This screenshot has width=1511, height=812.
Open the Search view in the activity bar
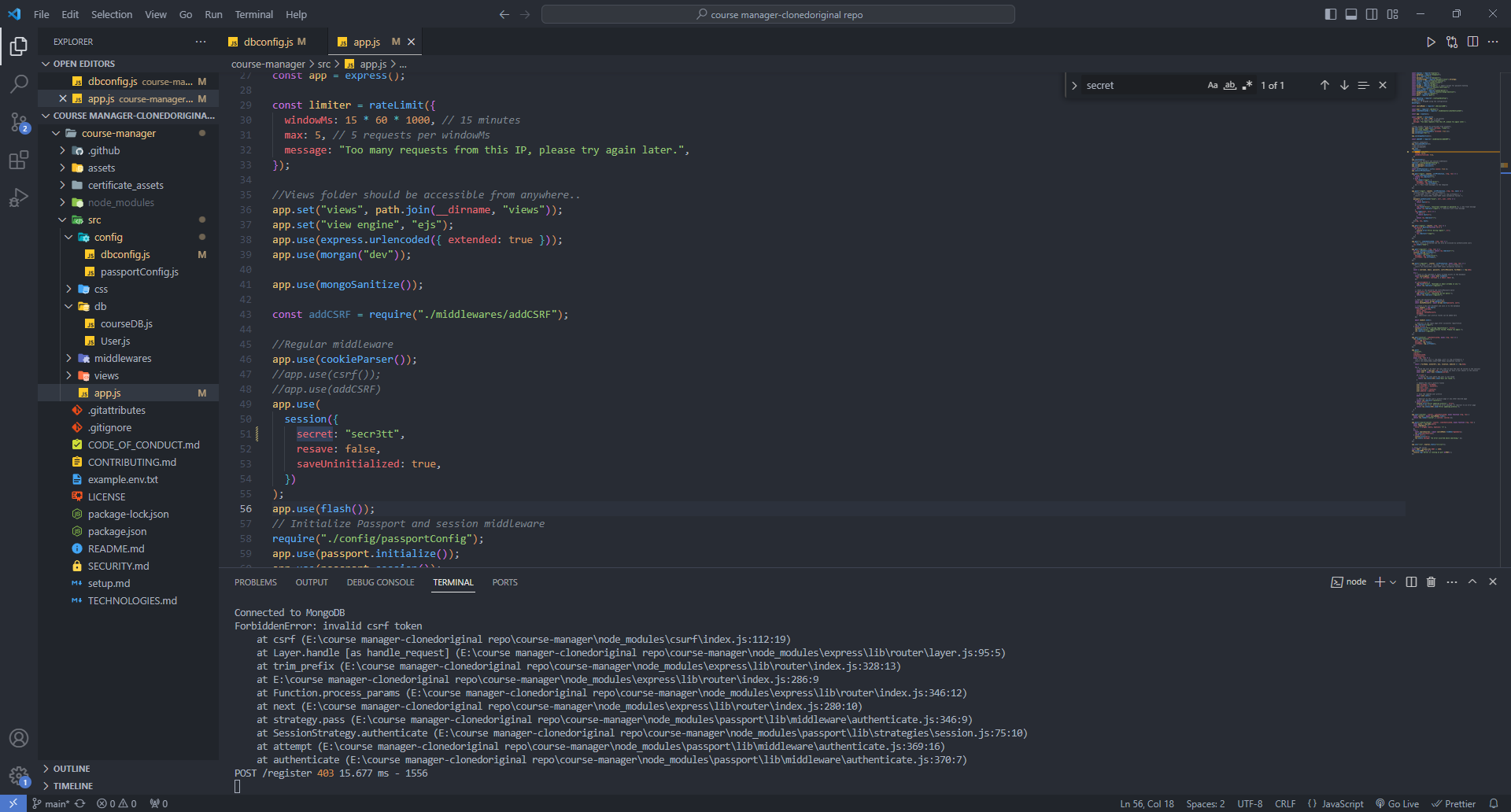coord(19,84)
